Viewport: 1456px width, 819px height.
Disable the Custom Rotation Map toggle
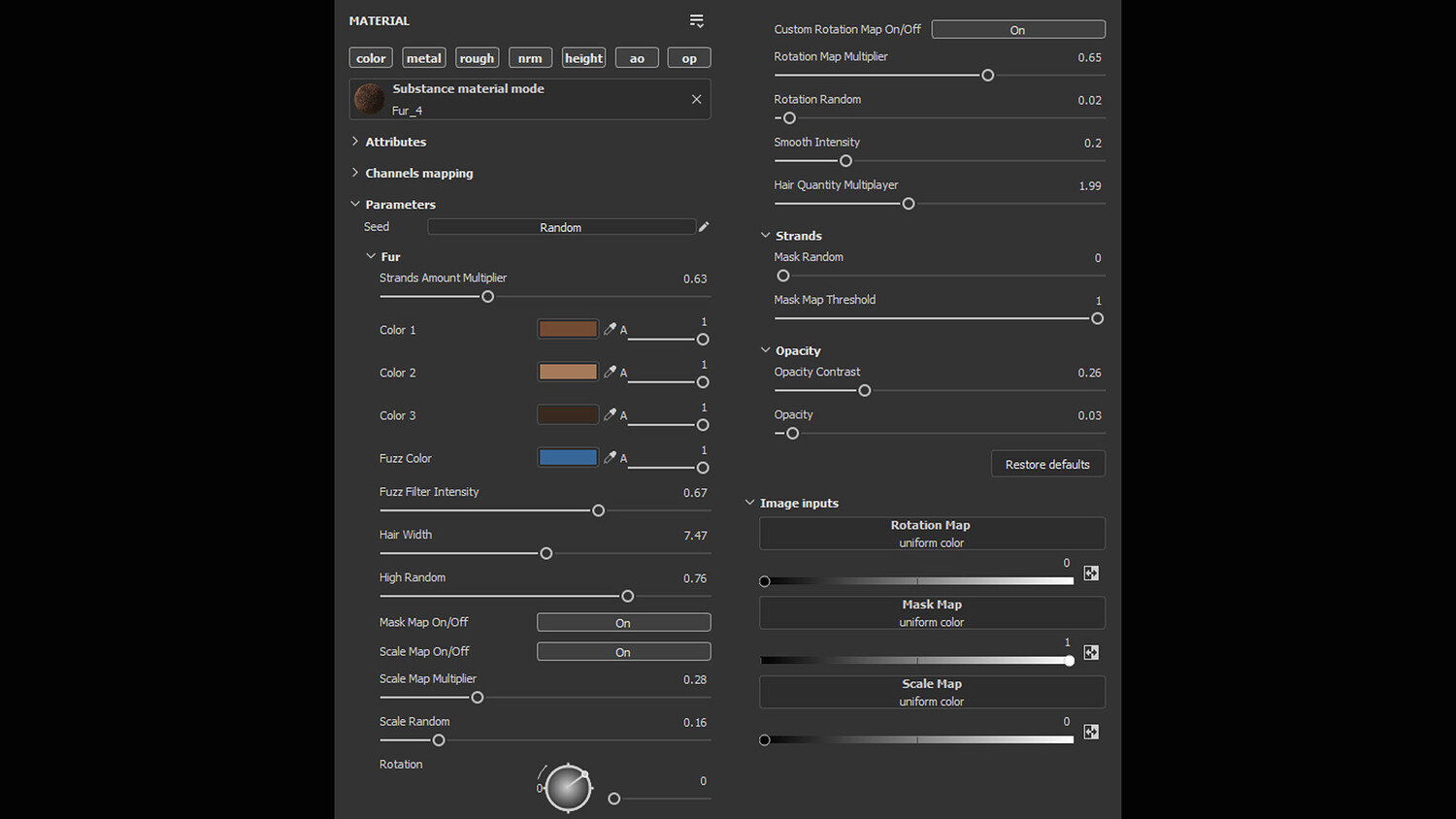point(1017,30)
